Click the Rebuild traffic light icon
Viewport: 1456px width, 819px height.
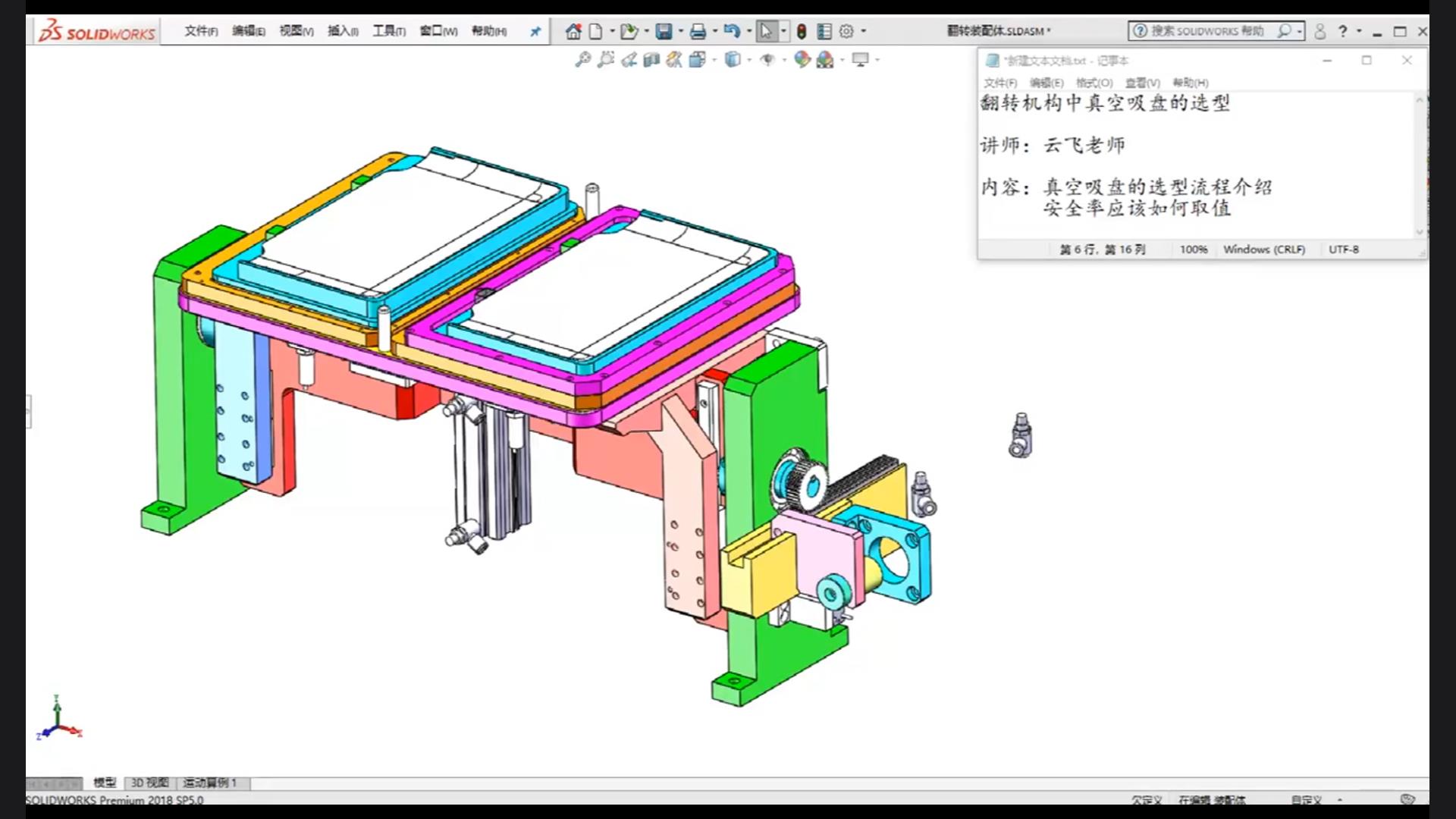(802, 31)
